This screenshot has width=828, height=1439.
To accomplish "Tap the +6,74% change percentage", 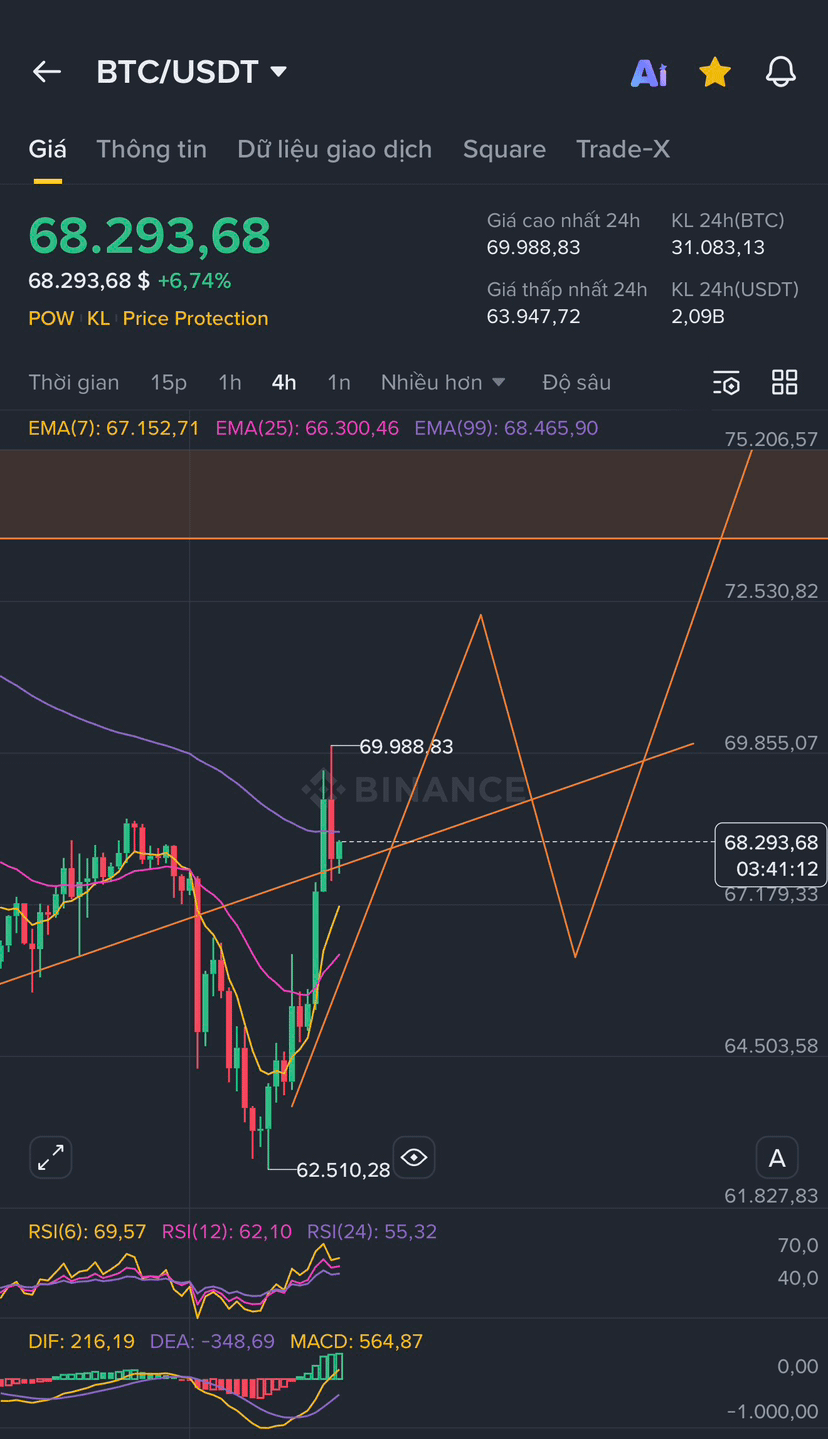I will pyautogui.click(x=194, y=281).
